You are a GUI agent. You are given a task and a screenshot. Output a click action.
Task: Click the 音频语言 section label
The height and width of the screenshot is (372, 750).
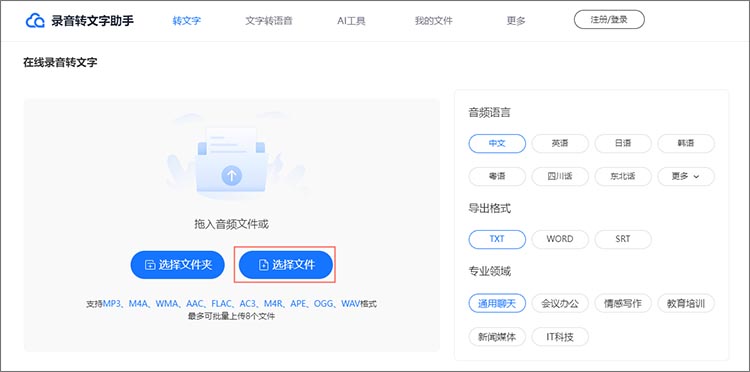click(x=489, y=113)
